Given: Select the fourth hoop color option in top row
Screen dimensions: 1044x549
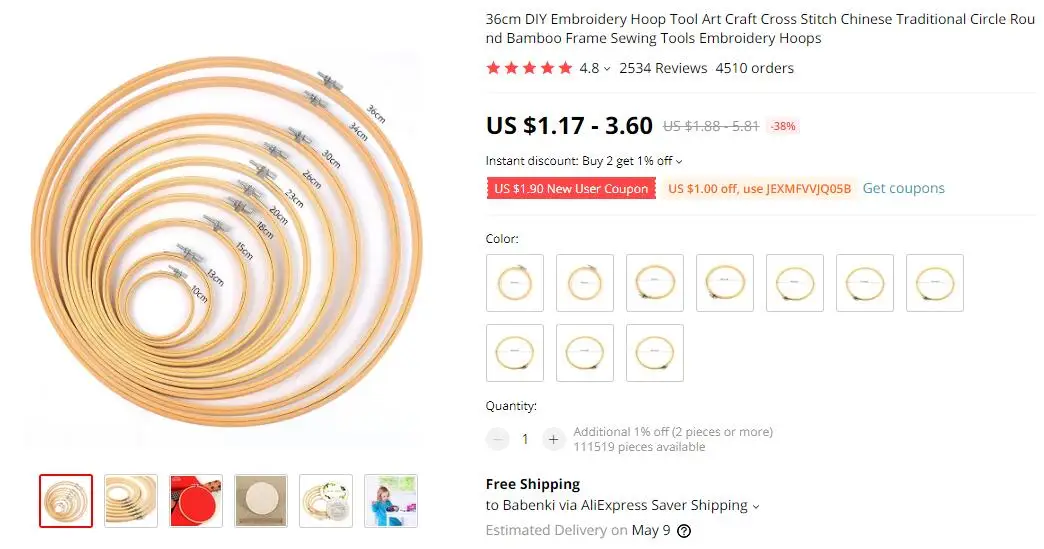Looking at the screenshot, I should [725, 283].
